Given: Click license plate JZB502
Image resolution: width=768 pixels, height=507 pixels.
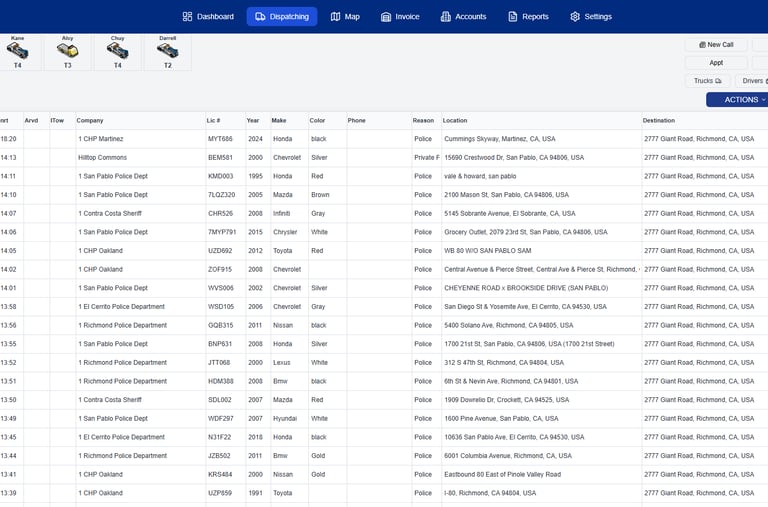Looking at the screenshot, I should click(219, 456).
